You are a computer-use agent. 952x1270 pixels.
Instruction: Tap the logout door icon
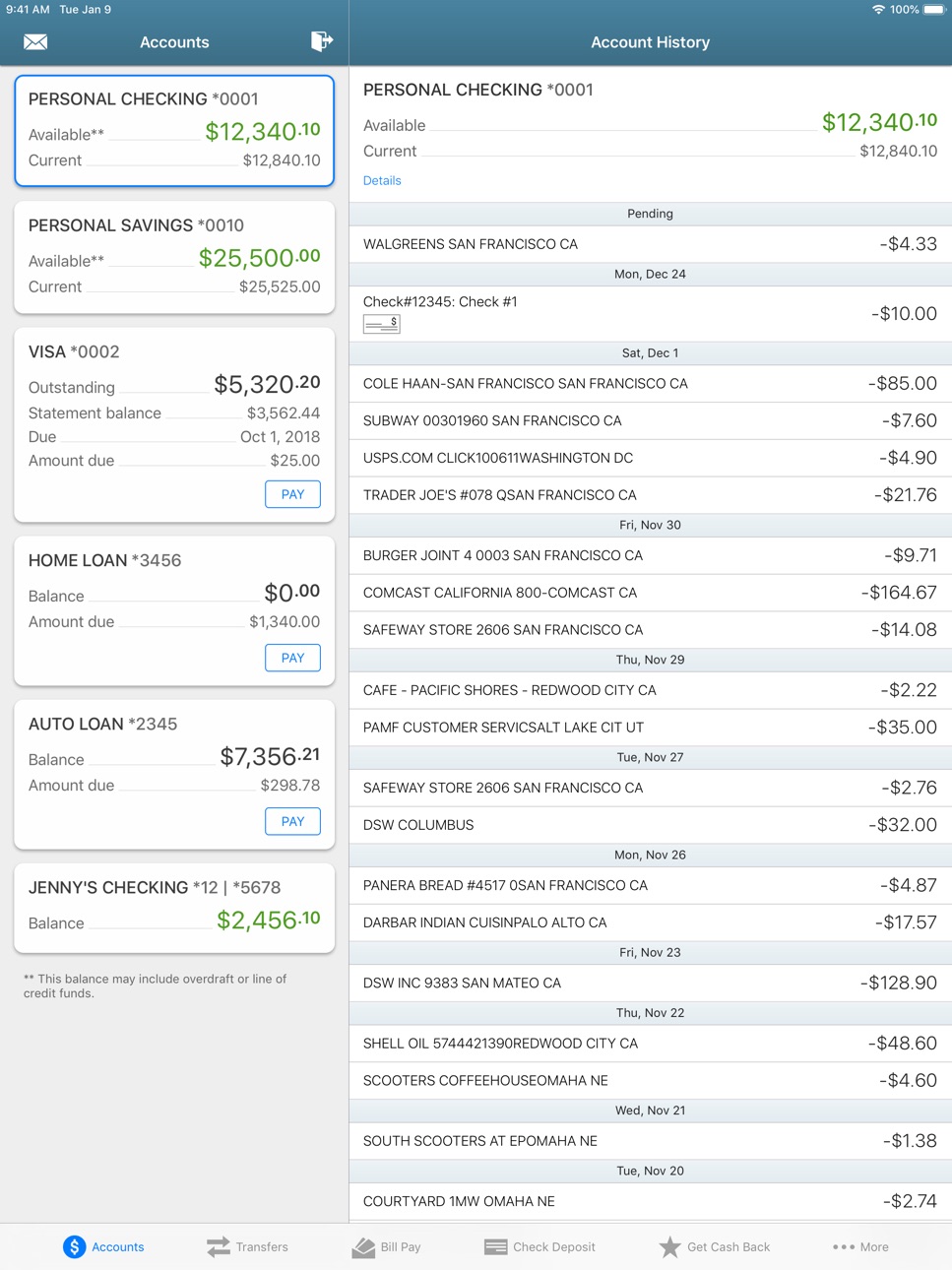(322, 41)
